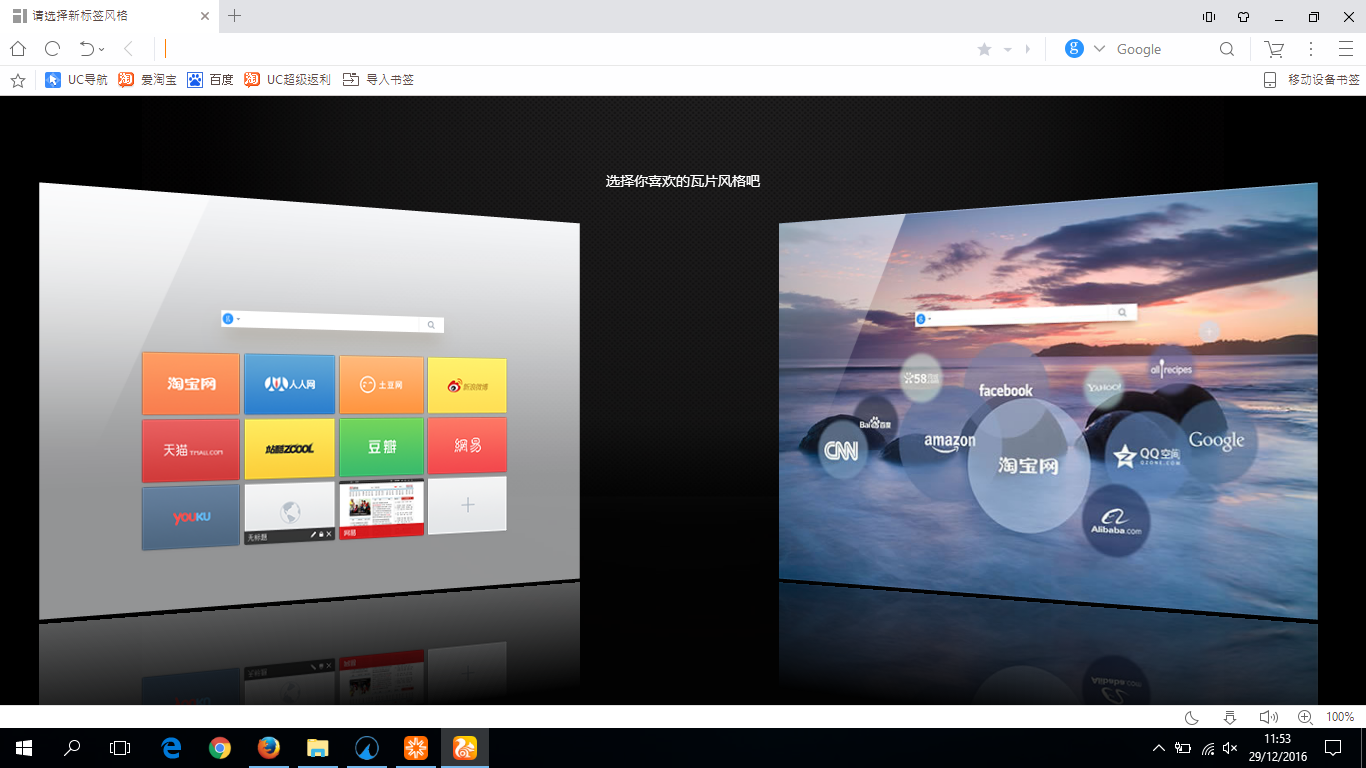Close the 请选择新标签风格 tab
1366x768 pixels.
[x=205, y=16]
